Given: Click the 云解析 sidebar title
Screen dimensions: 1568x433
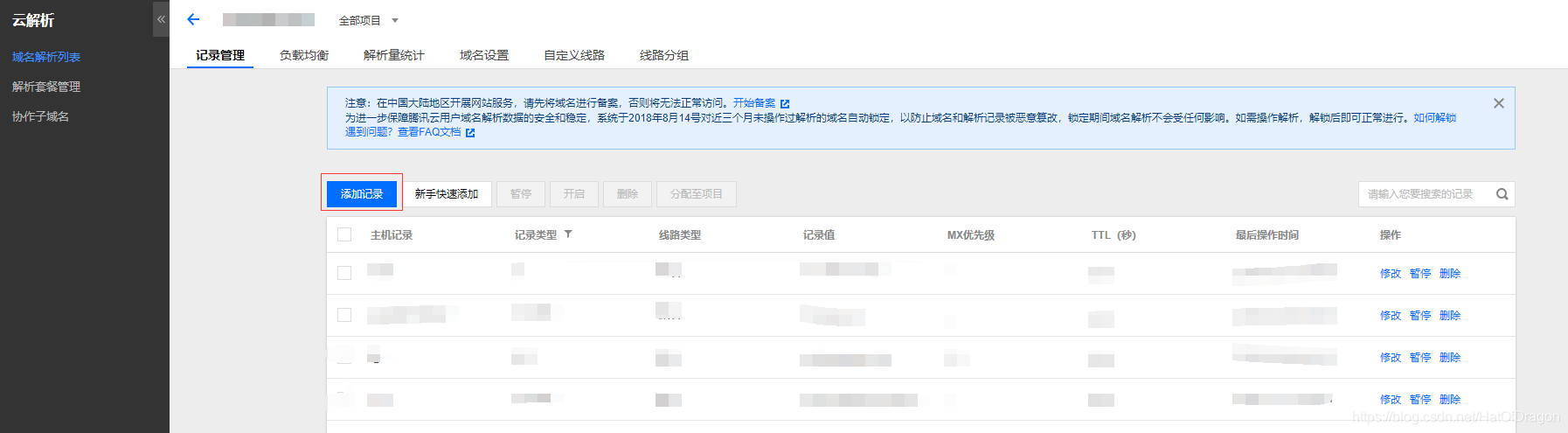Looking at the screenshot, I should (33, 20).
